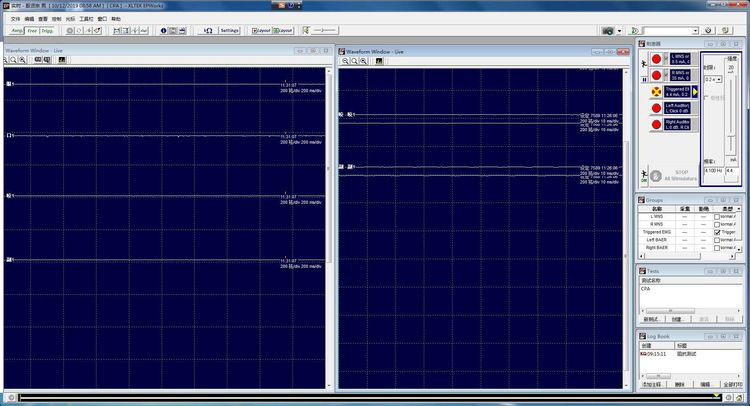Check the Right BAER row checkbox in Groups
Screen dimensions: 750x406
[717, 248]
